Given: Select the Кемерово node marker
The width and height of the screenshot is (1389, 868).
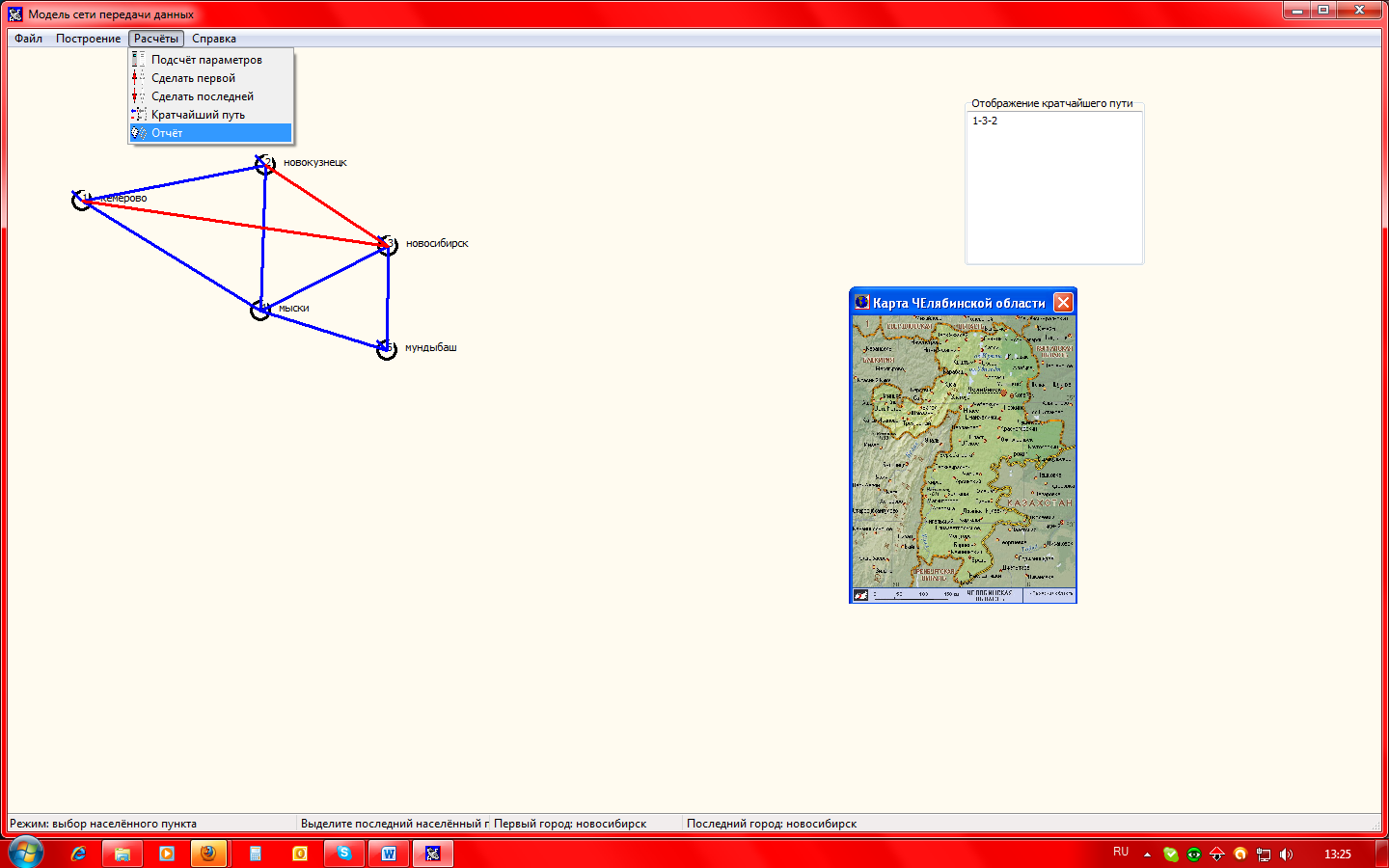Looking at the screenshot, I should click(82, 200).
